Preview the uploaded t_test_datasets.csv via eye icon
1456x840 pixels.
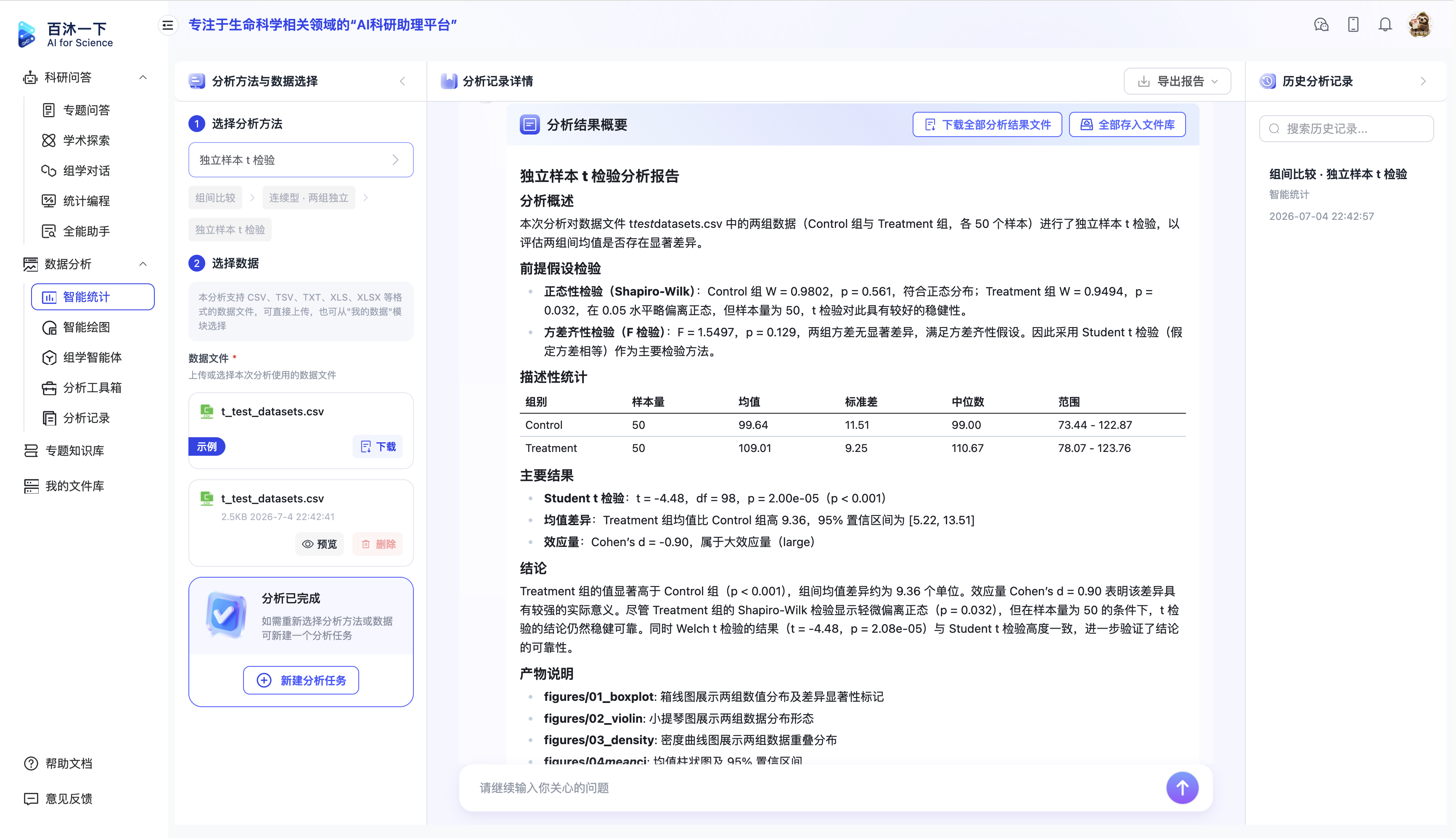pyautogui.click(x=319, y=544)
